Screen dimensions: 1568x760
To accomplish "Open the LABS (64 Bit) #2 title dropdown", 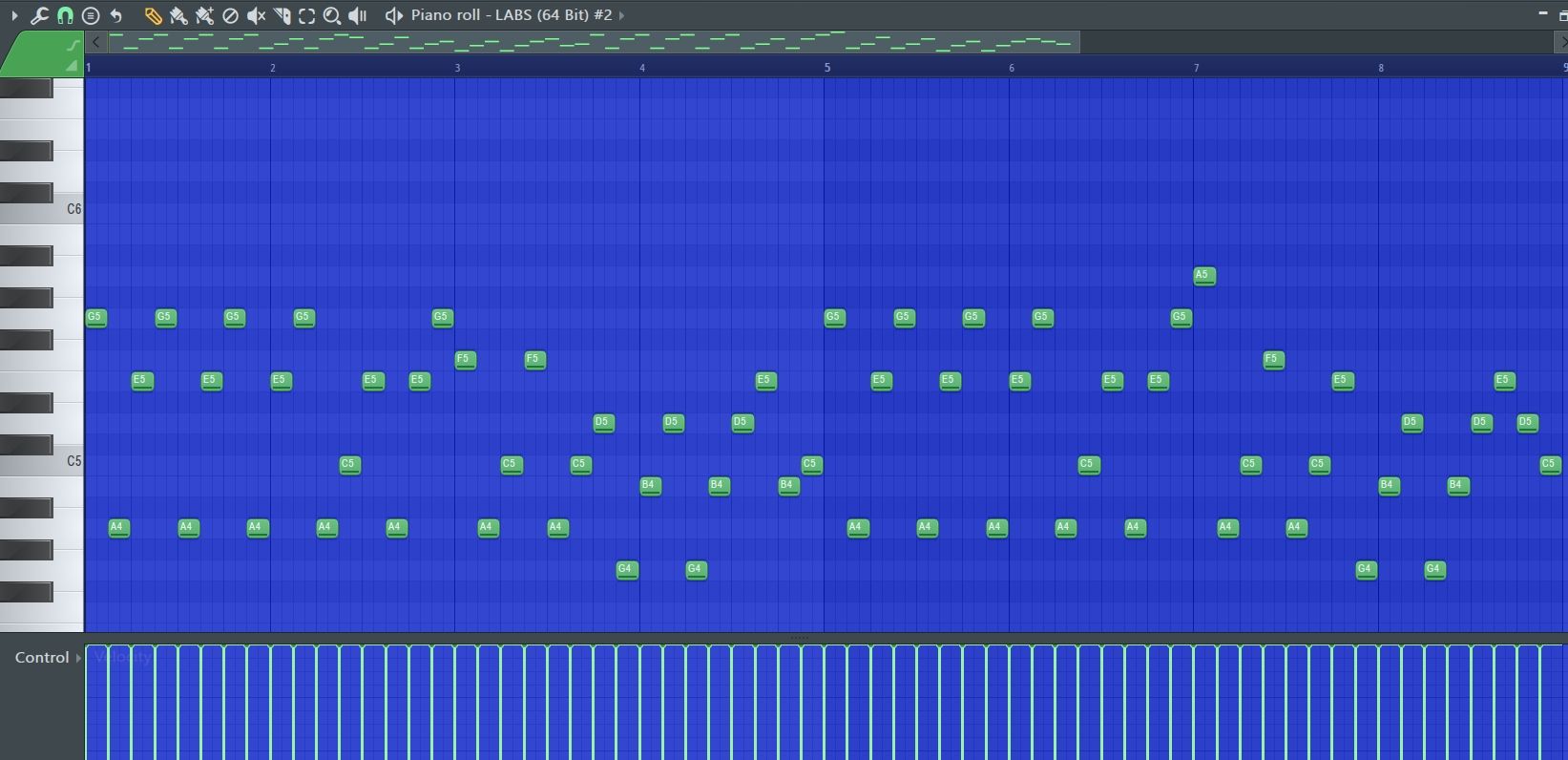I will (512, 15).
